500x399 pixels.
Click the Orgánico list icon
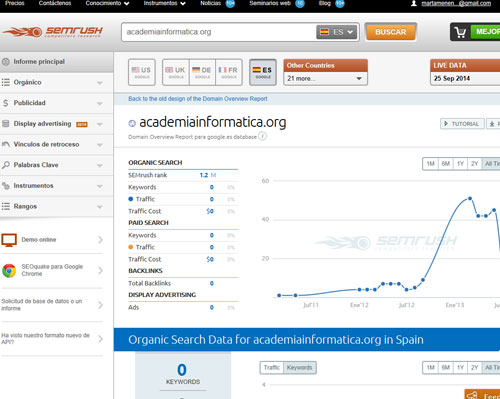pos(6,82)
